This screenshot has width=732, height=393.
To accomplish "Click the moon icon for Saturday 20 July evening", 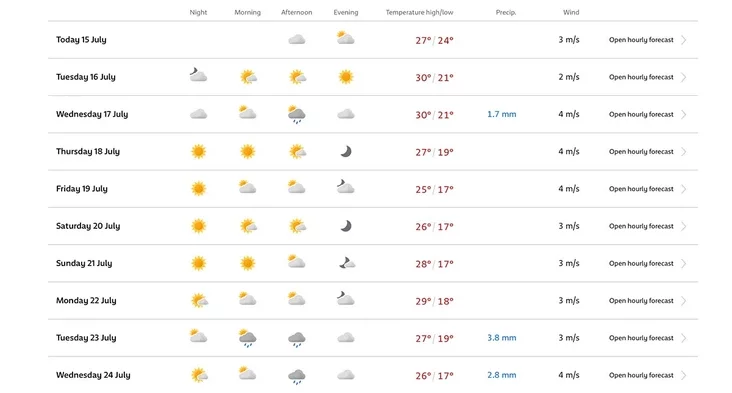I will click(x=345, y=226).
